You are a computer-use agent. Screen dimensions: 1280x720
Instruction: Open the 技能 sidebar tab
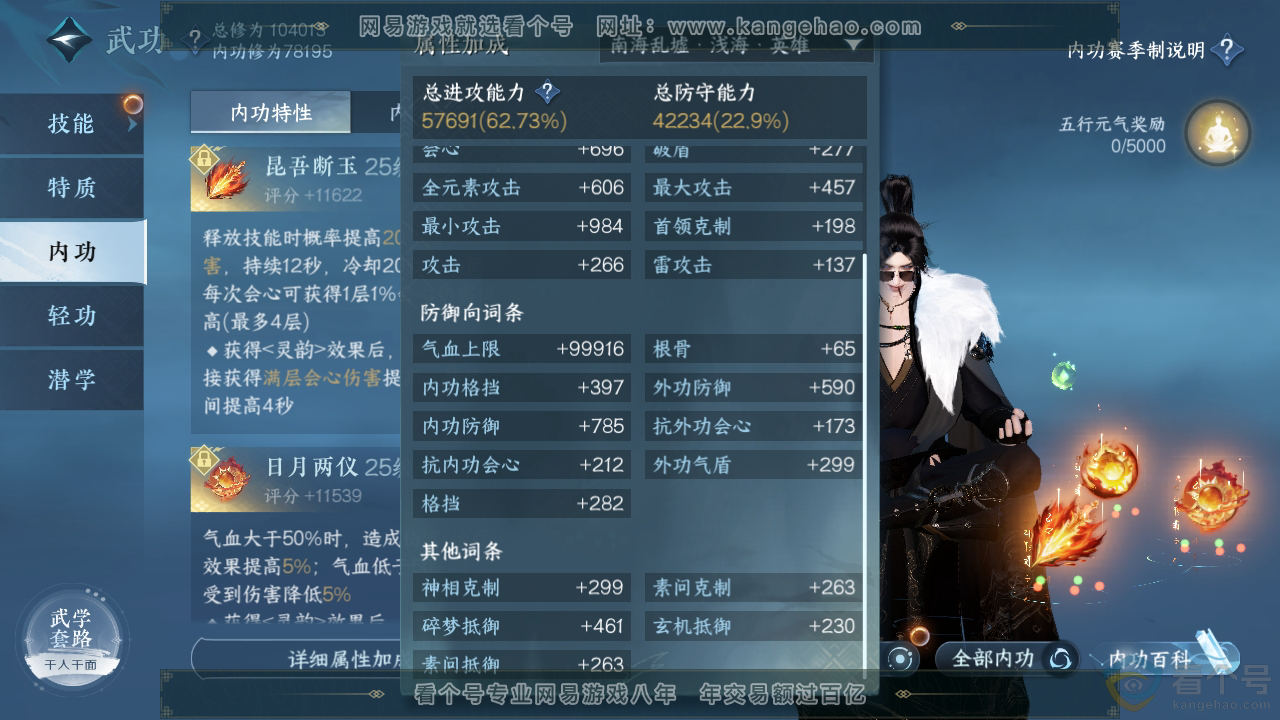(72, 124)
